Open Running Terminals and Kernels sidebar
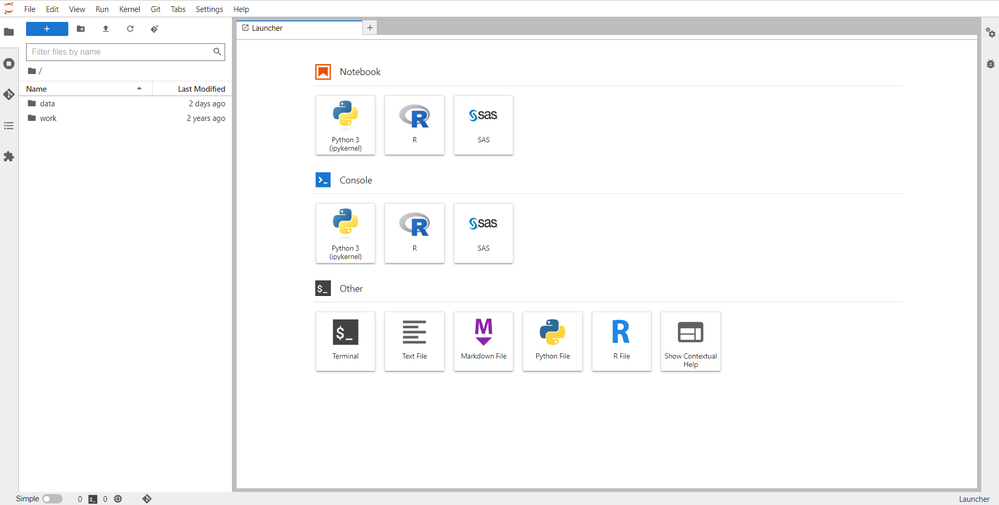The image size is (999, 505). 9,64
